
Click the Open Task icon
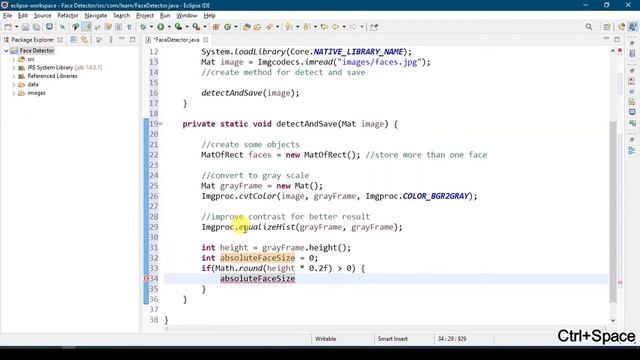tap(258, 27)
